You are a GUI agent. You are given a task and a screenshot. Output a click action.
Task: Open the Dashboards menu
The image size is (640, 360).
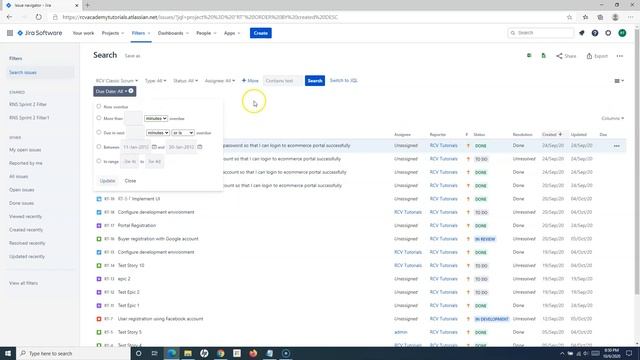click(x=173, y=33)
